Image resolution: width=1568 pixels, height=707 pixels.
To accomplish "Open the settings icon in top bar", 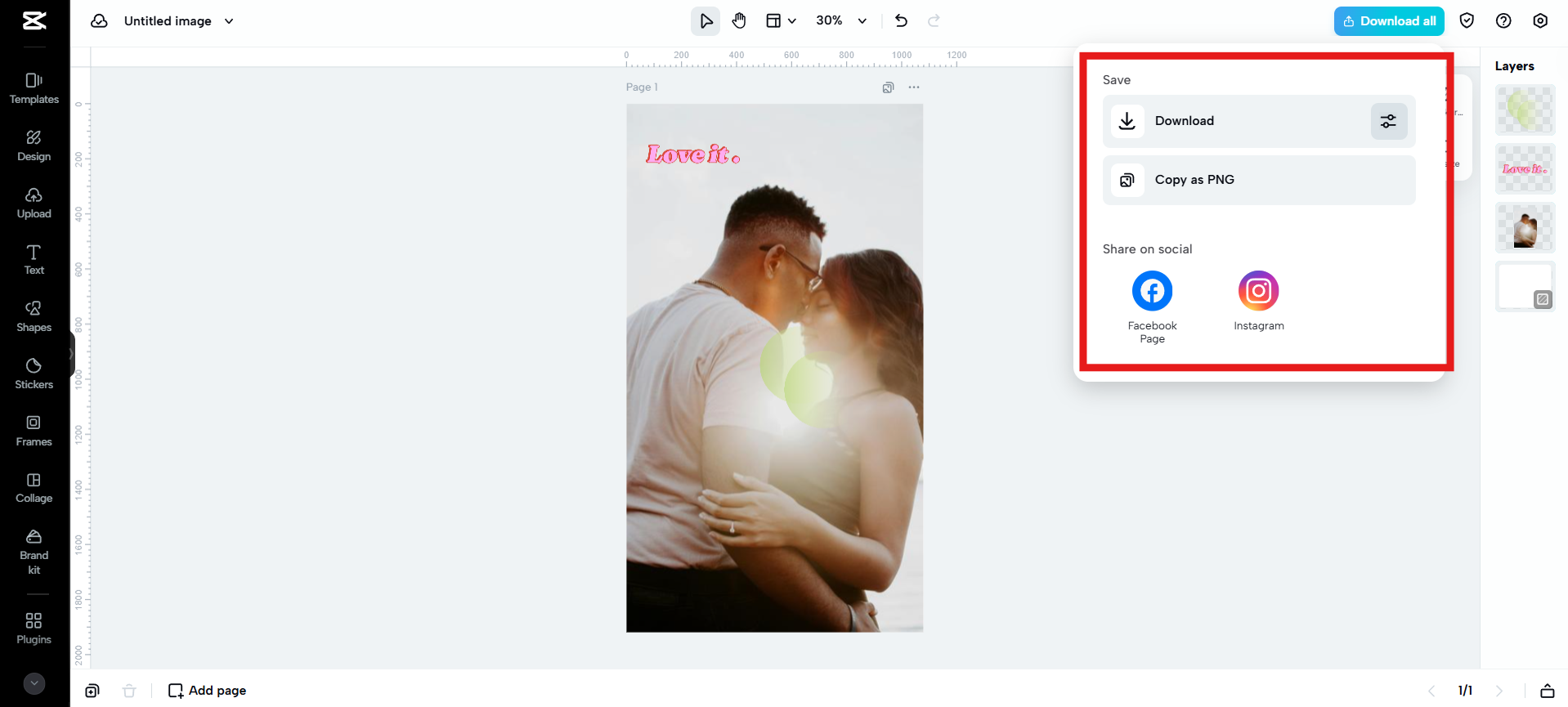I will [x=1540, y=20].
